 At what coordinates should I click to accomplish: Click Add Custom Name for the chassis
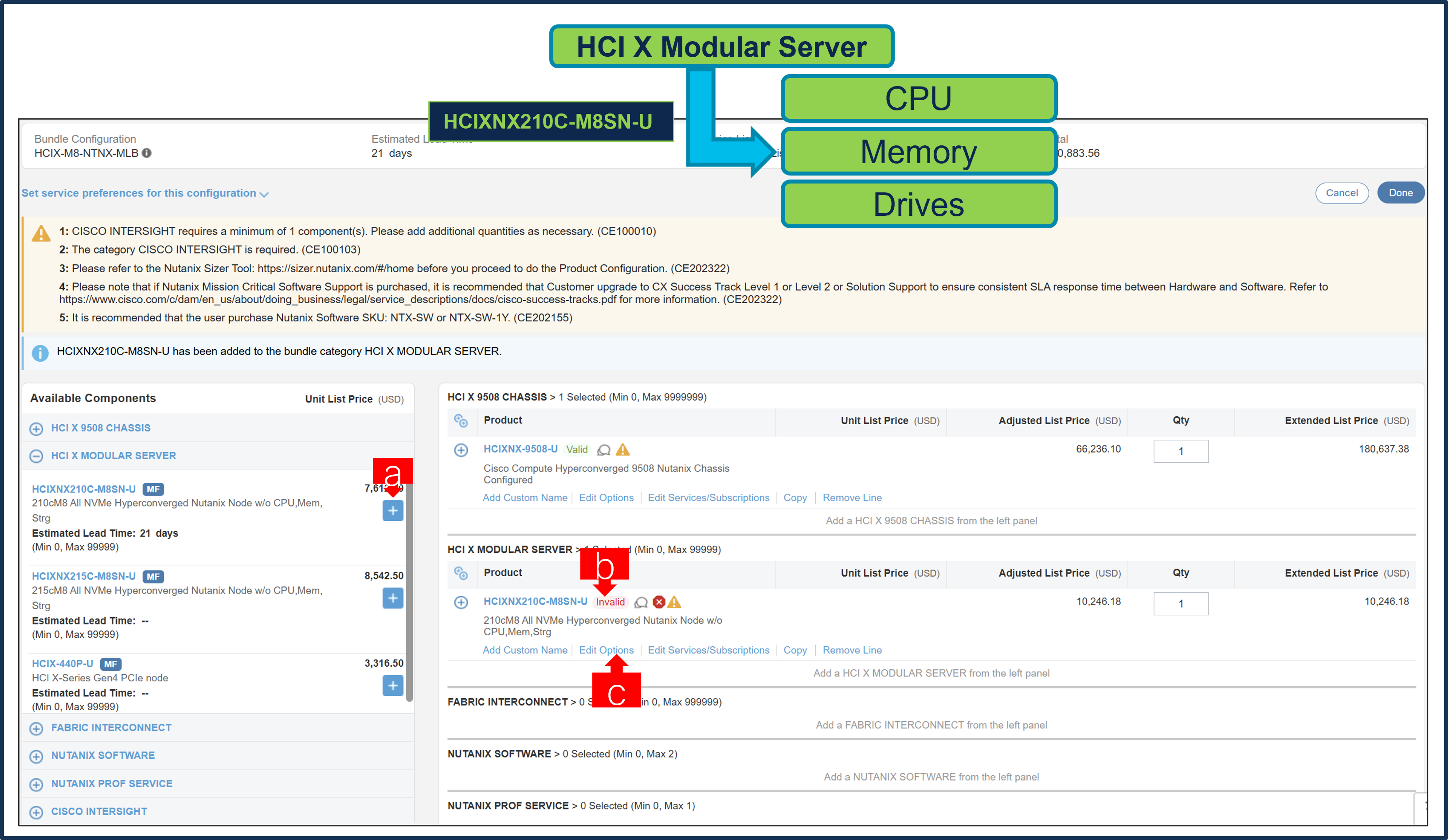coord(524,497)
